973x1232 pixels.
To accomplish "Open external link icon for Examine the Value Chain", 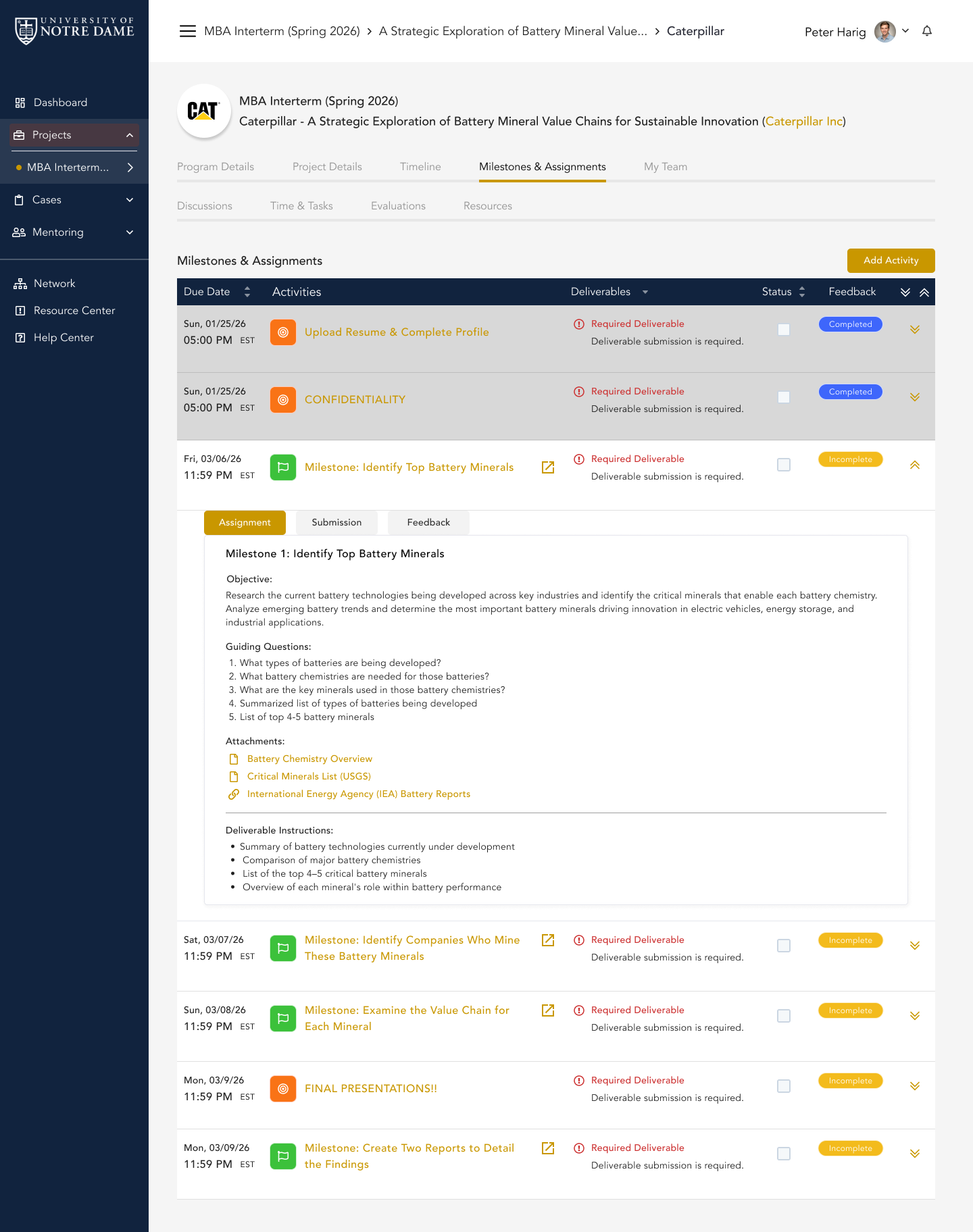I will pyautogui.click(x=548, y=1010).
